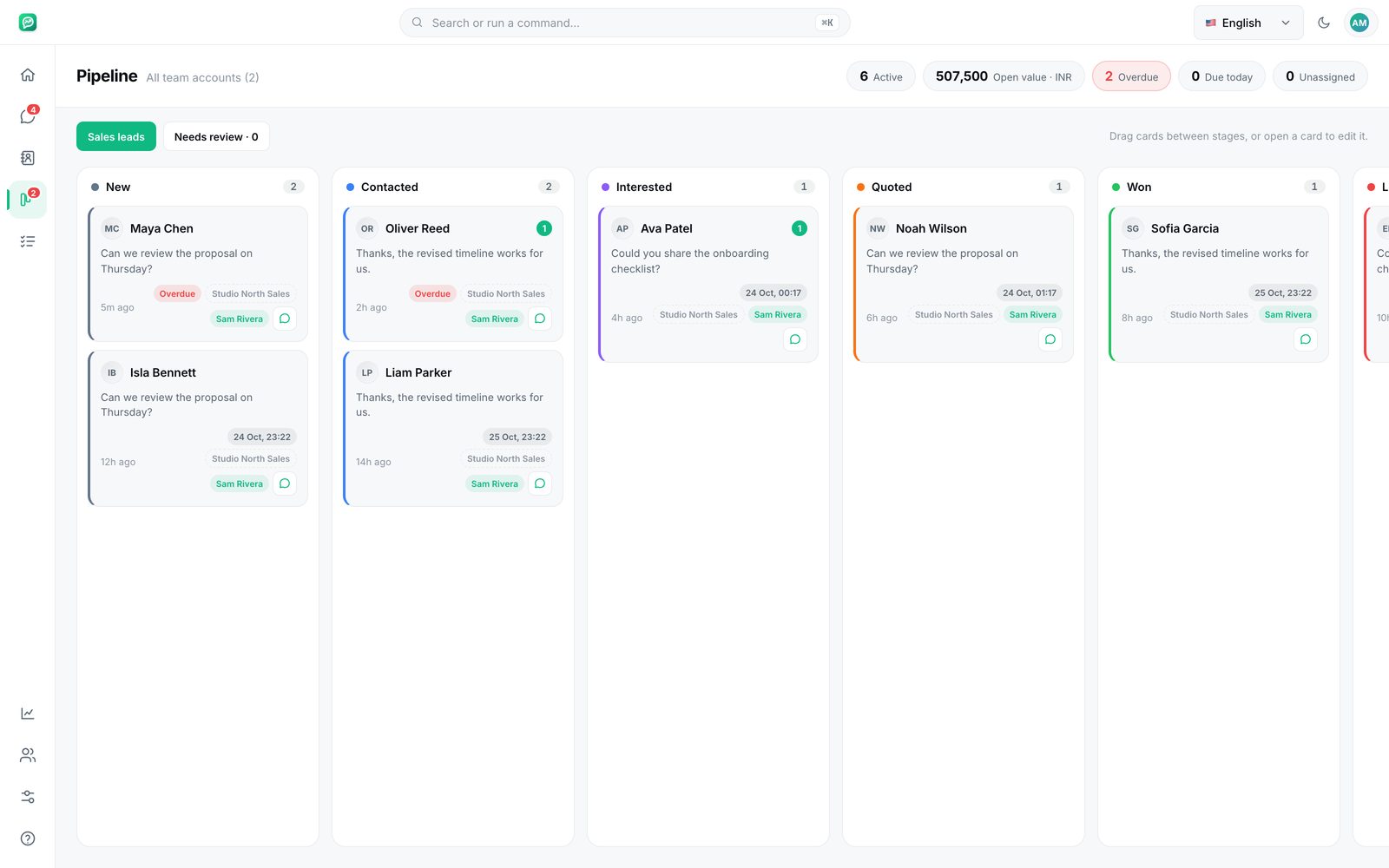The image size is (1389, 868).
Task: Open Sofia Garcia lead card name
Action: [1185, 228]
